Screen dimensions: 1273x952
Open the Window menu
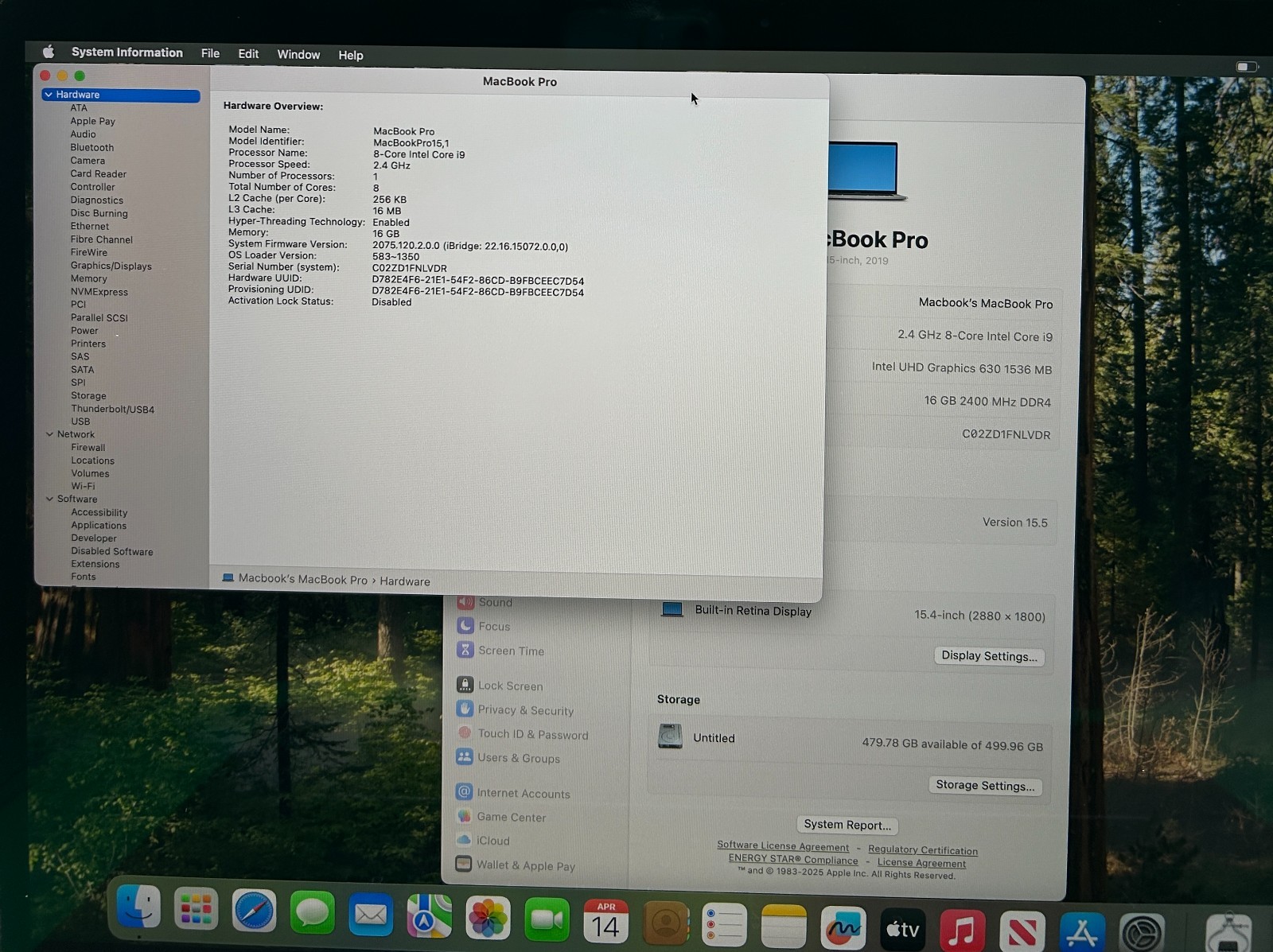point(298,54)
